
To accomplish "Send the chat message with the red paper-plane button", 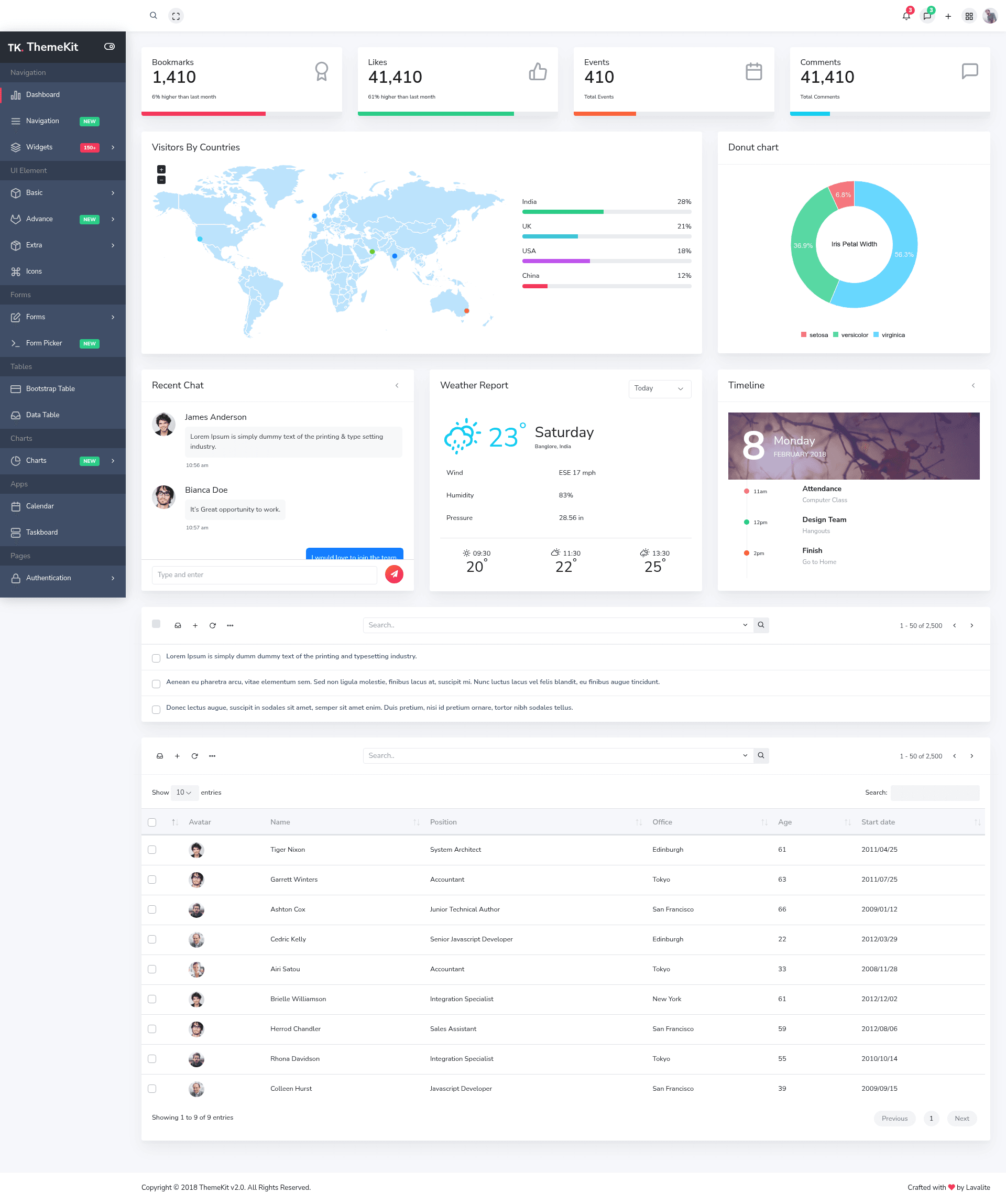I will (x=394, y=574).
